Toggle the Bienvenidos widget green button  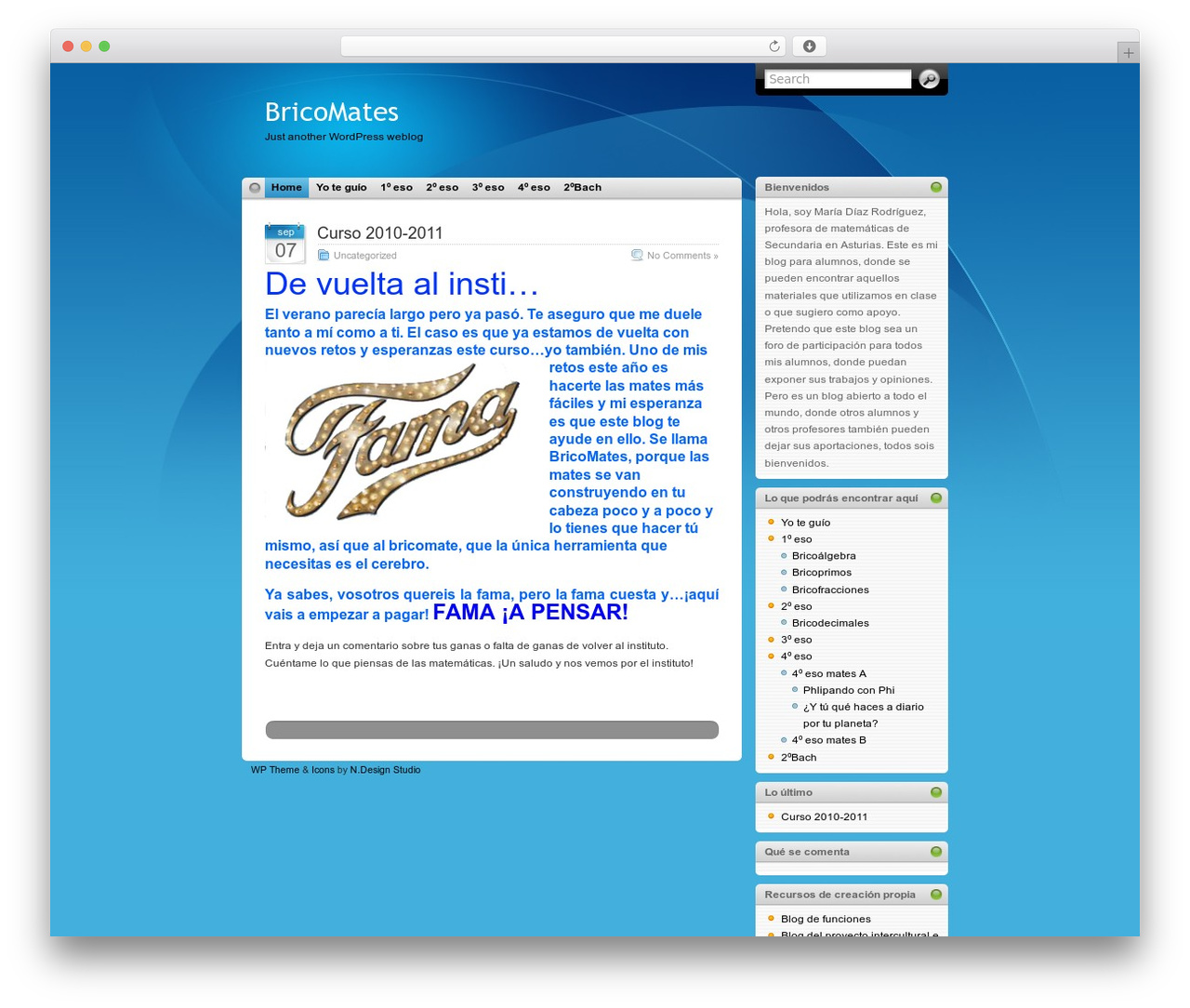pyautogui.click(x=936, y=187)
